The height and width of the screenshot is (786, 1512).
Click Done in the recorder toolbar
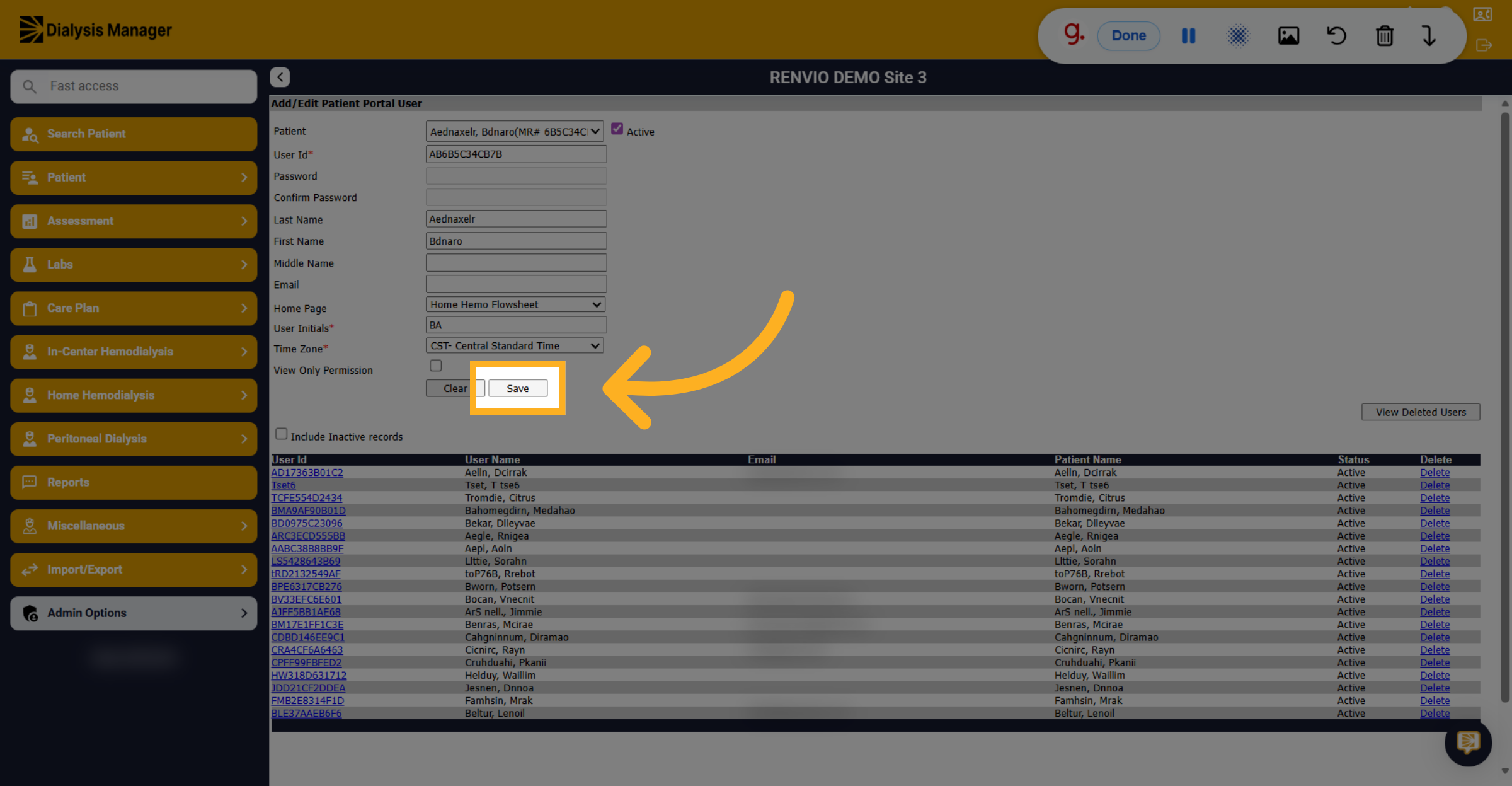pos(1128,36)
